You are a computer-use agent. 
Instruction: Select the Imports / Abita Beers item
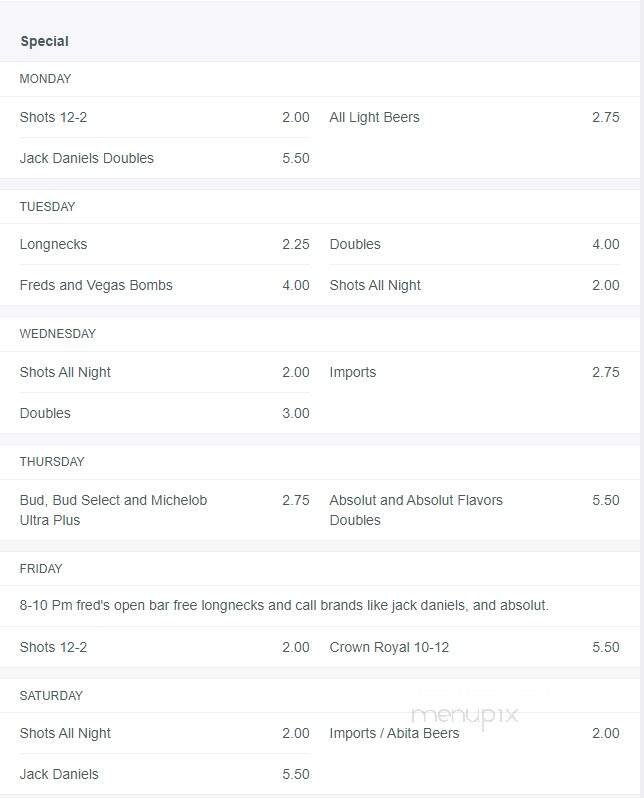pos(394,733)
